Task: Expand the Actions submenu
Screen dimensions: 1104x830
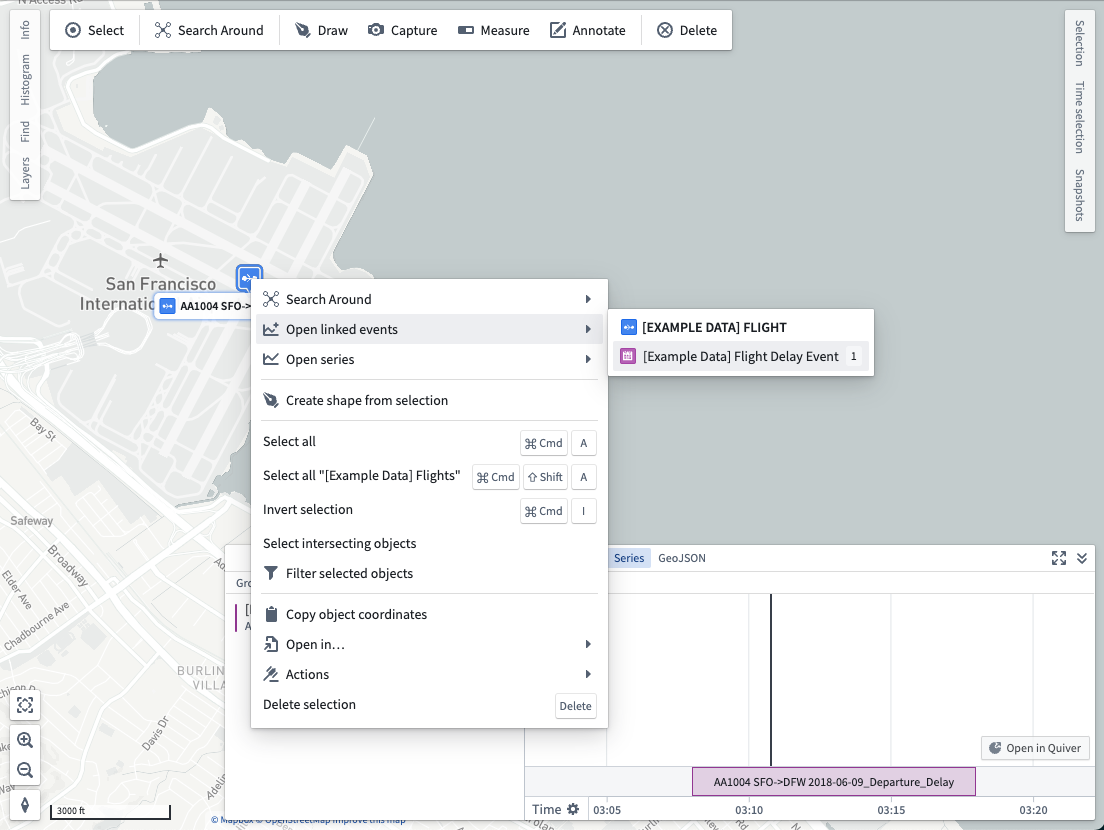Action: [x=429, y=674]
